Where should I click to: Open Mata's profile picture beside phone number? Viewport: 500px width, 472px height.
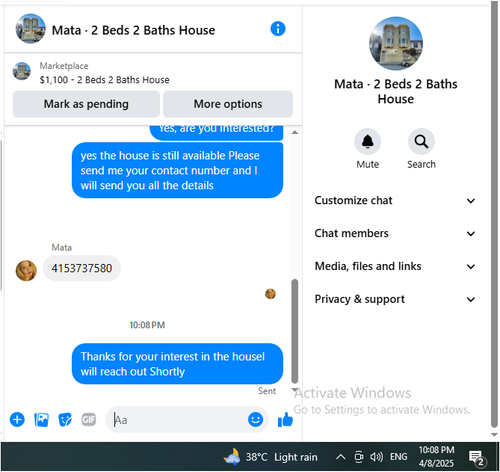(26, 270)
